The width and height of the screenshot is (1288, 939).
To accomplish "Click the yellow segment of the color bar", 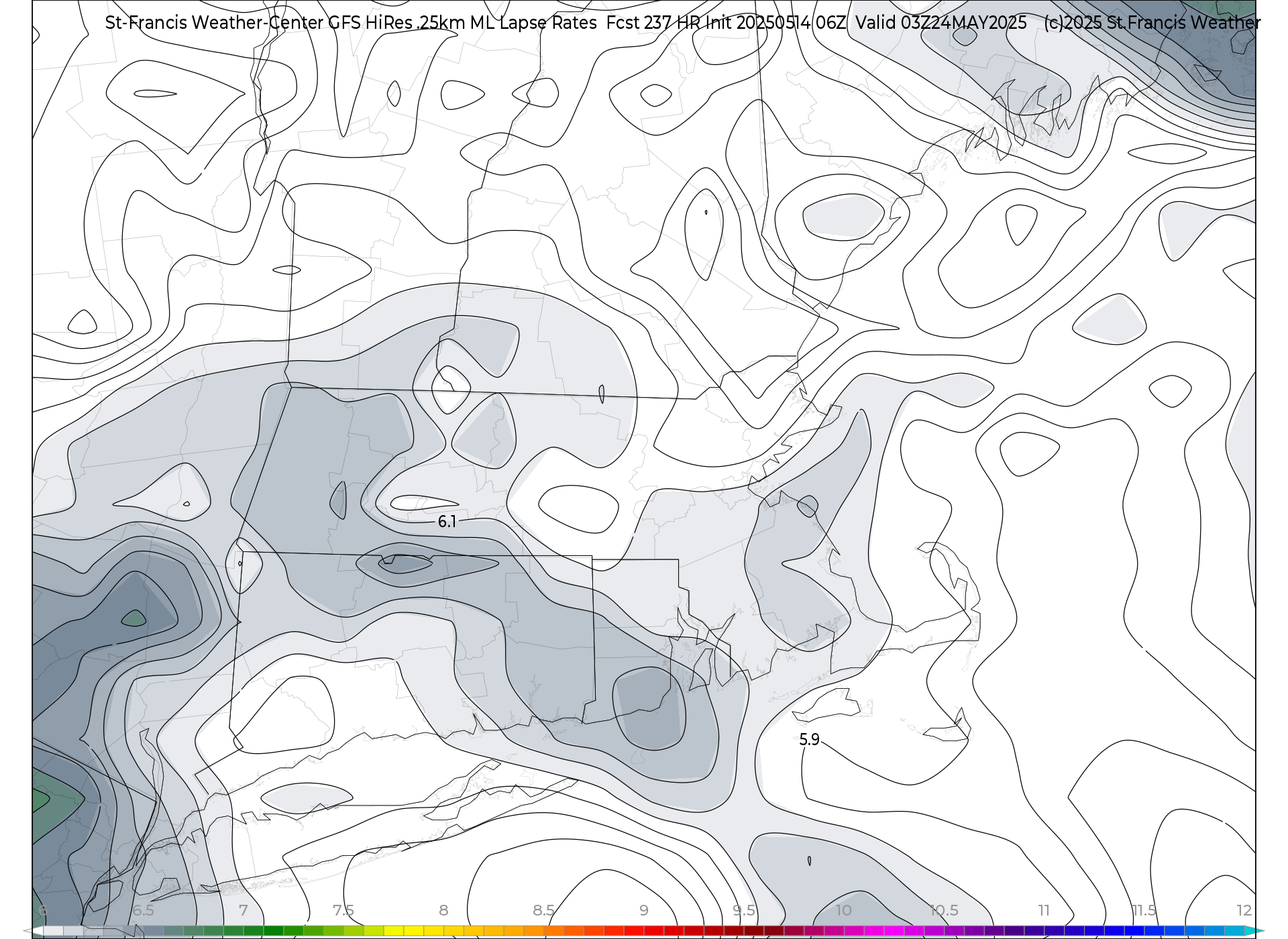I will [x=413, y=931].
